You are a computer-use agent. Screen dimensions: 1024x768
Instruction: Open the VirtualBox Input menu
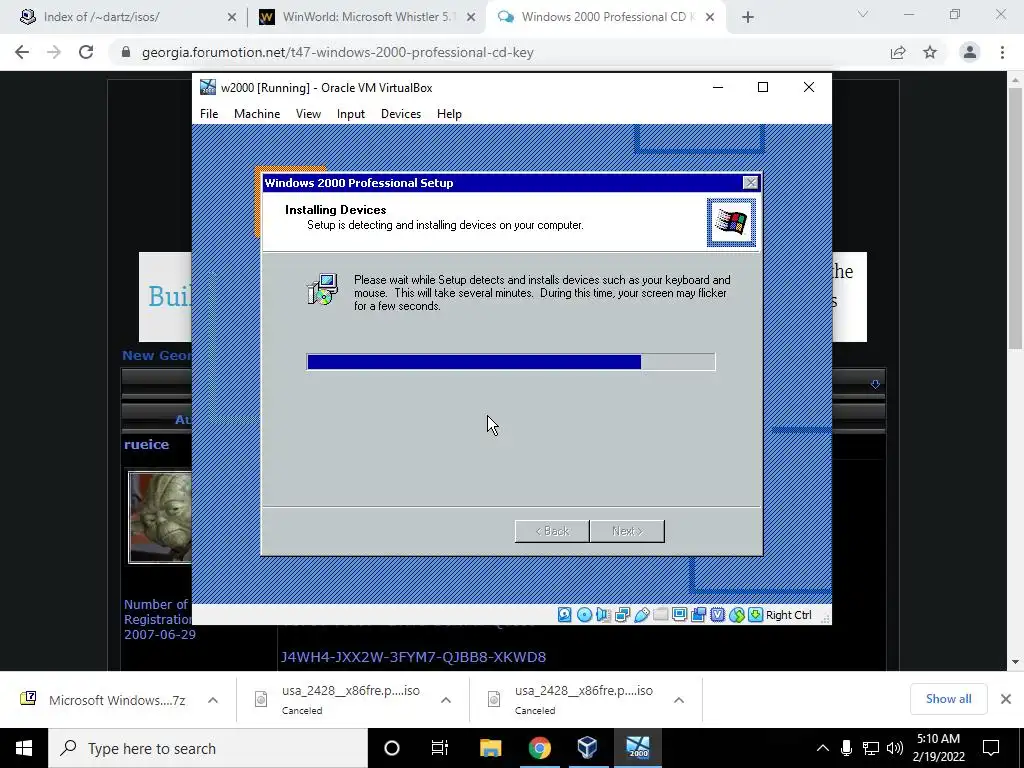point(351,114)
